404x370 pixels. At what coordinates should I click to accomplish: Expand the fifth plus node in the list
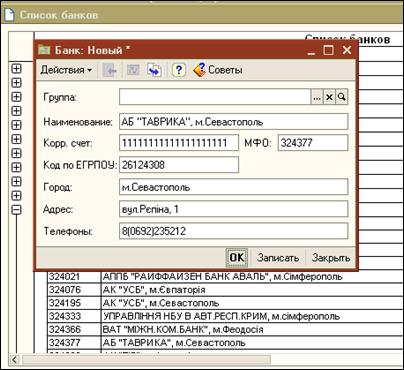coord(16,125)
